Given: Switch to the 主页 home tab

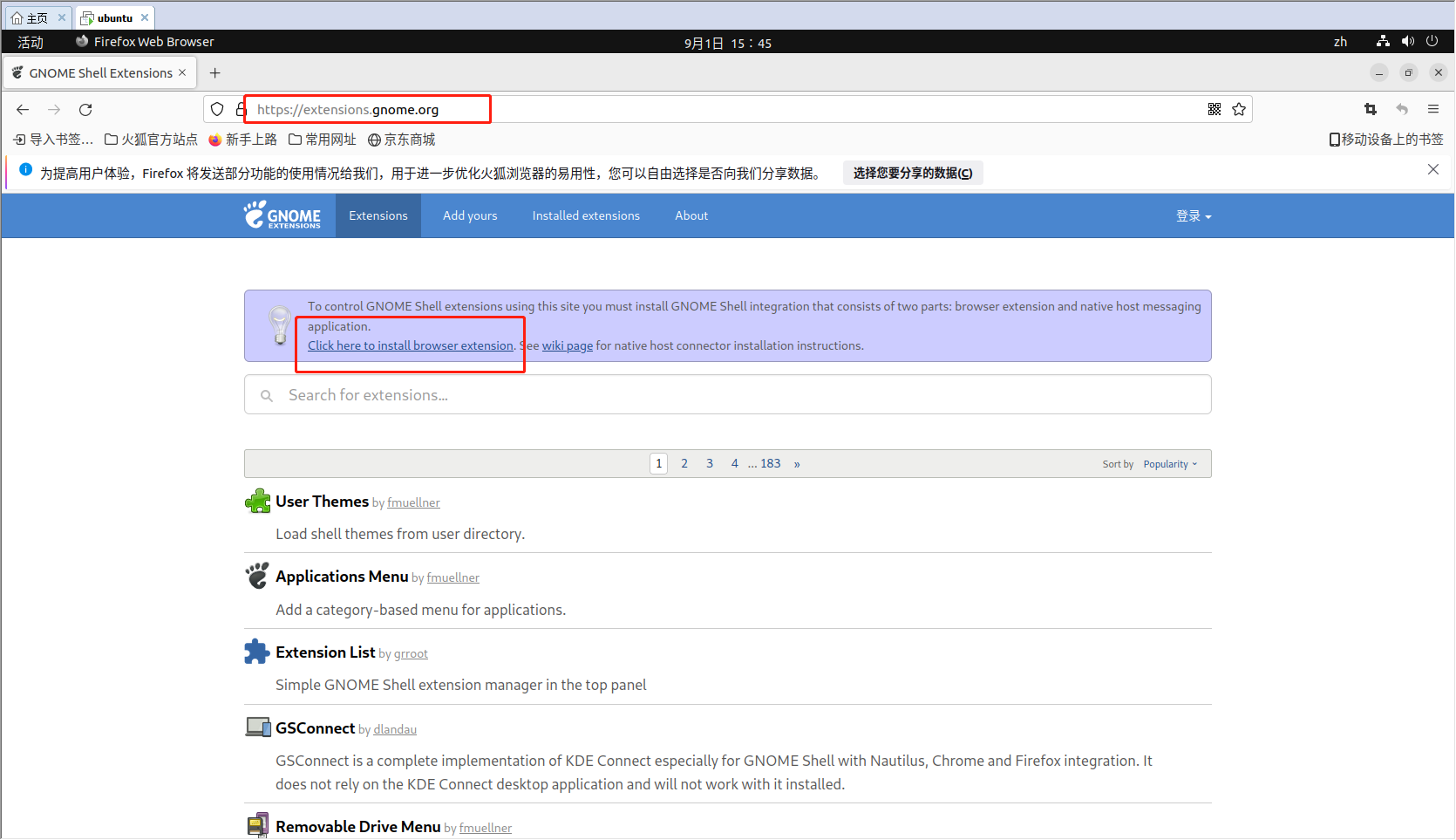Looking at the screenshot, I should 37,17.
